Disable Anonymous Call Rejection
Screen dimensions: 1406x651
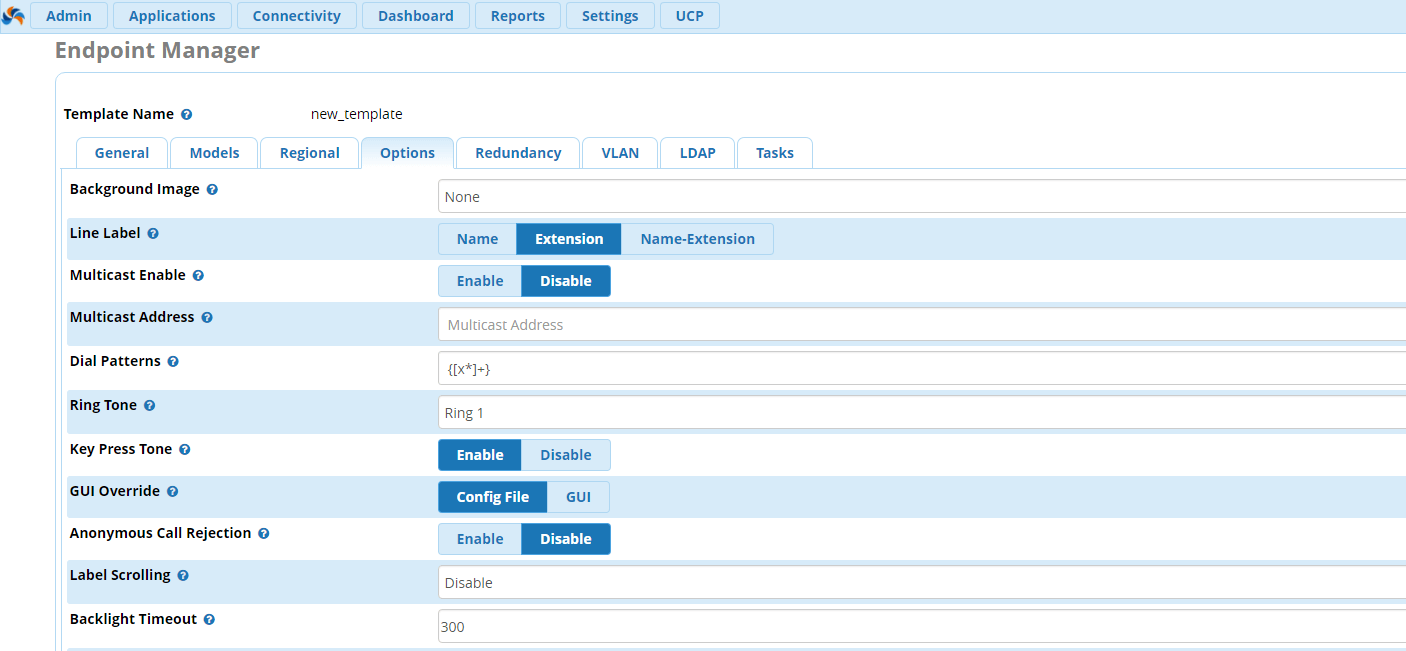point(566,539)
